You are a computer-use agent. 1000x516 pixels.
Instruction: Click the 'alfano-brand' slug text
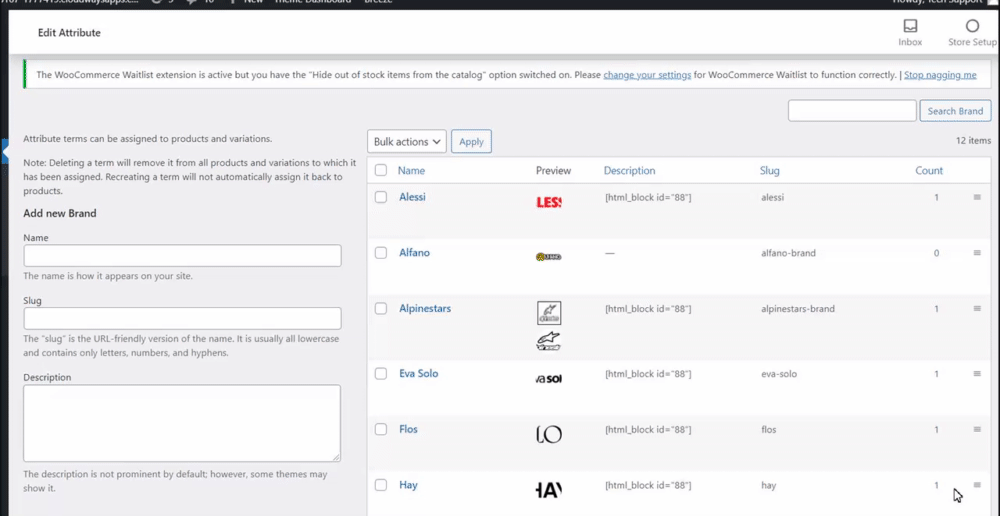tap(788, 253)
